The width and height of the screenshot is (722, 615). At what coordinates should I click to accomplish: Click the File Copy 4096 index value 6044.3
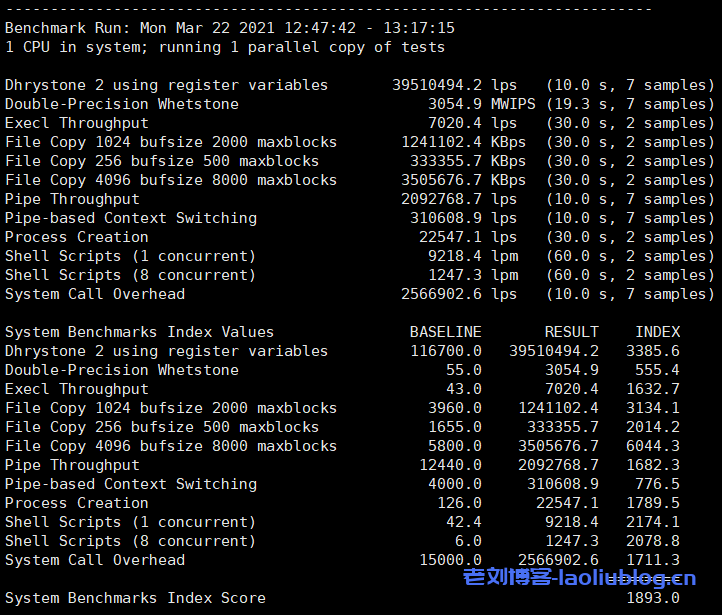[x=653, y=446]
